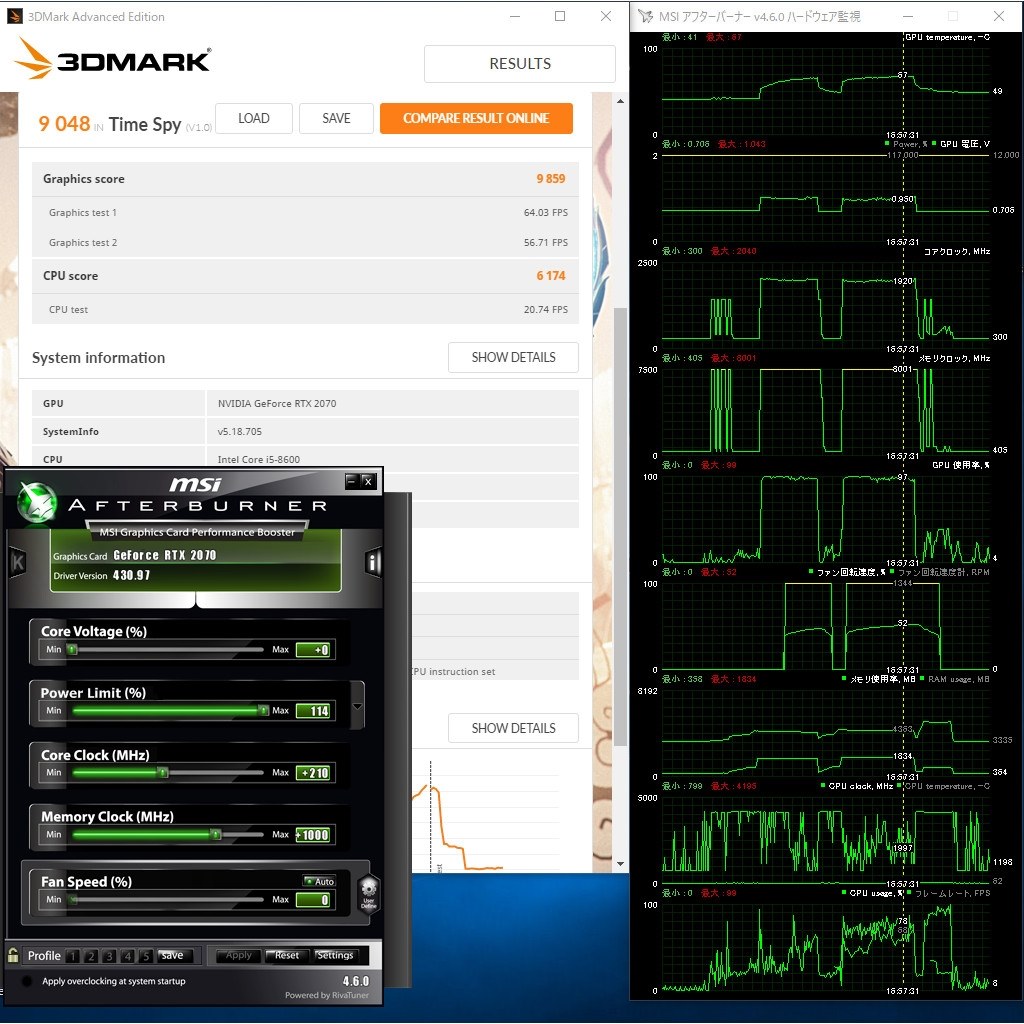The image size is (1024, 1024).
Task: Click the profile lock padlock icon
Action: pyautogui.click(x=12, y=955)
